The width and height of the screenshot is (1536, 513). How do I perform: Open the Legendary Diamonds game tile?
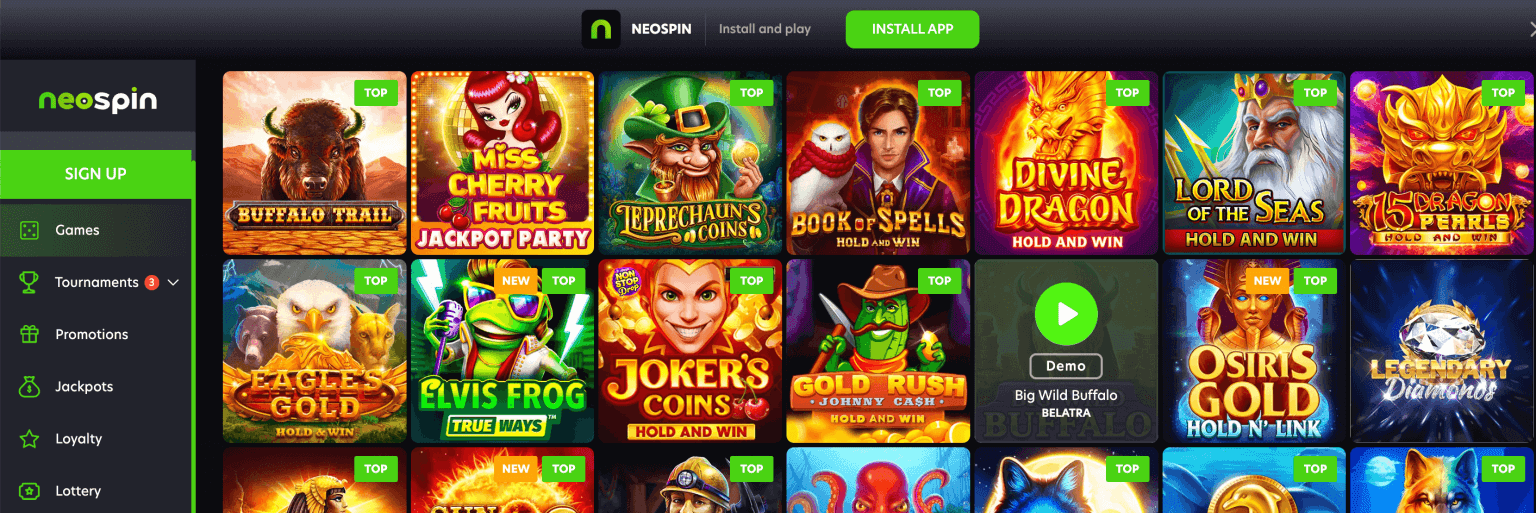[1443, 351]
